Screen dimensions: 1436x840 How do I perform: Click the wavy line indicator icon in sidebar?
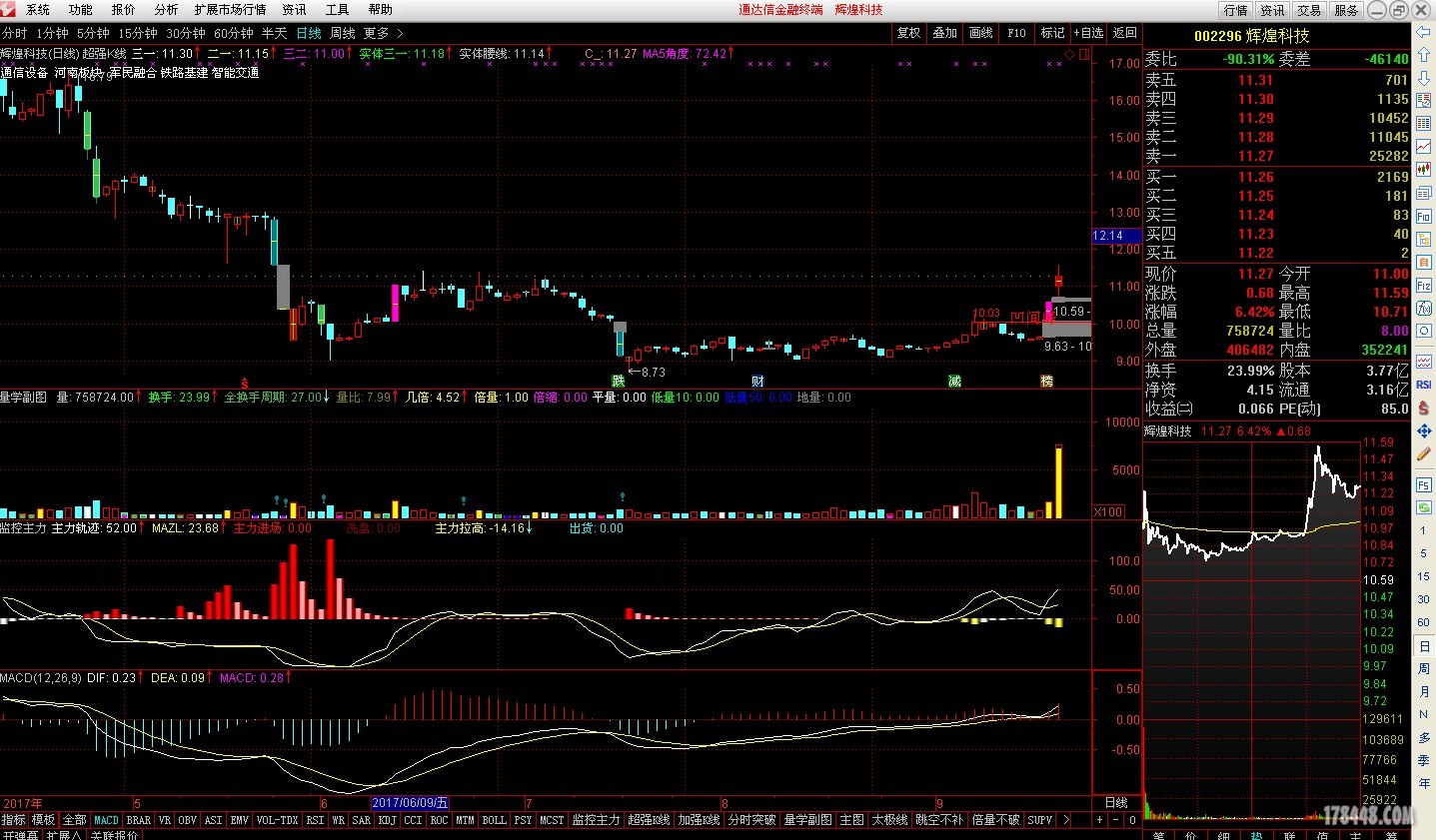pyautogui.click(x=1424, y=361)
